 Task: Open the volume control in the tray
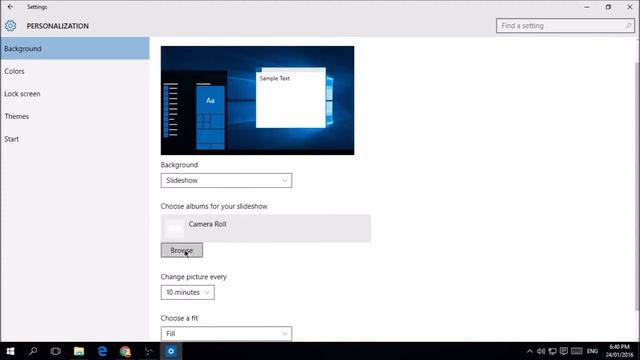541,351
